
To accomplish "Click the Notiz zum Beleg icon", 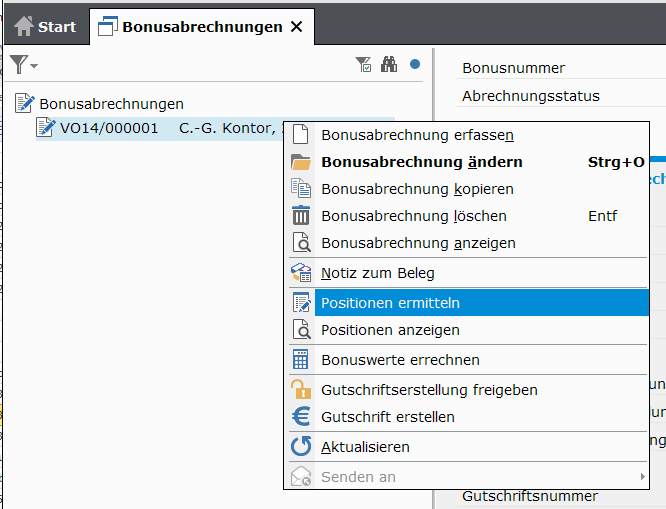I will pyautogui.click(x=301, y=273).
